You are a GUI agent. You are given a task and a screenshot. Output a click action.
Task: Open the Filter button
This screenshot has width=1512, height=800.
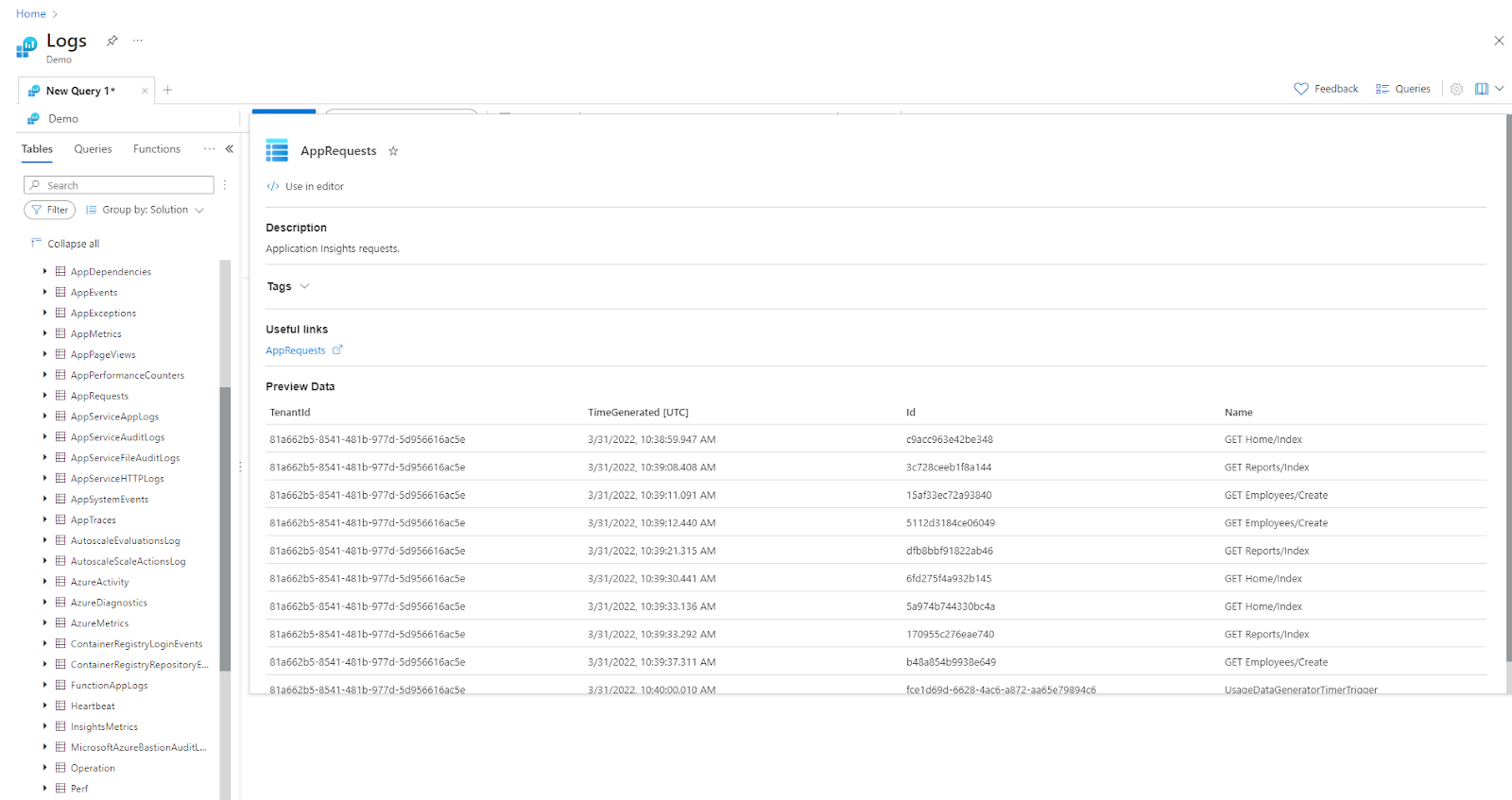49,210
